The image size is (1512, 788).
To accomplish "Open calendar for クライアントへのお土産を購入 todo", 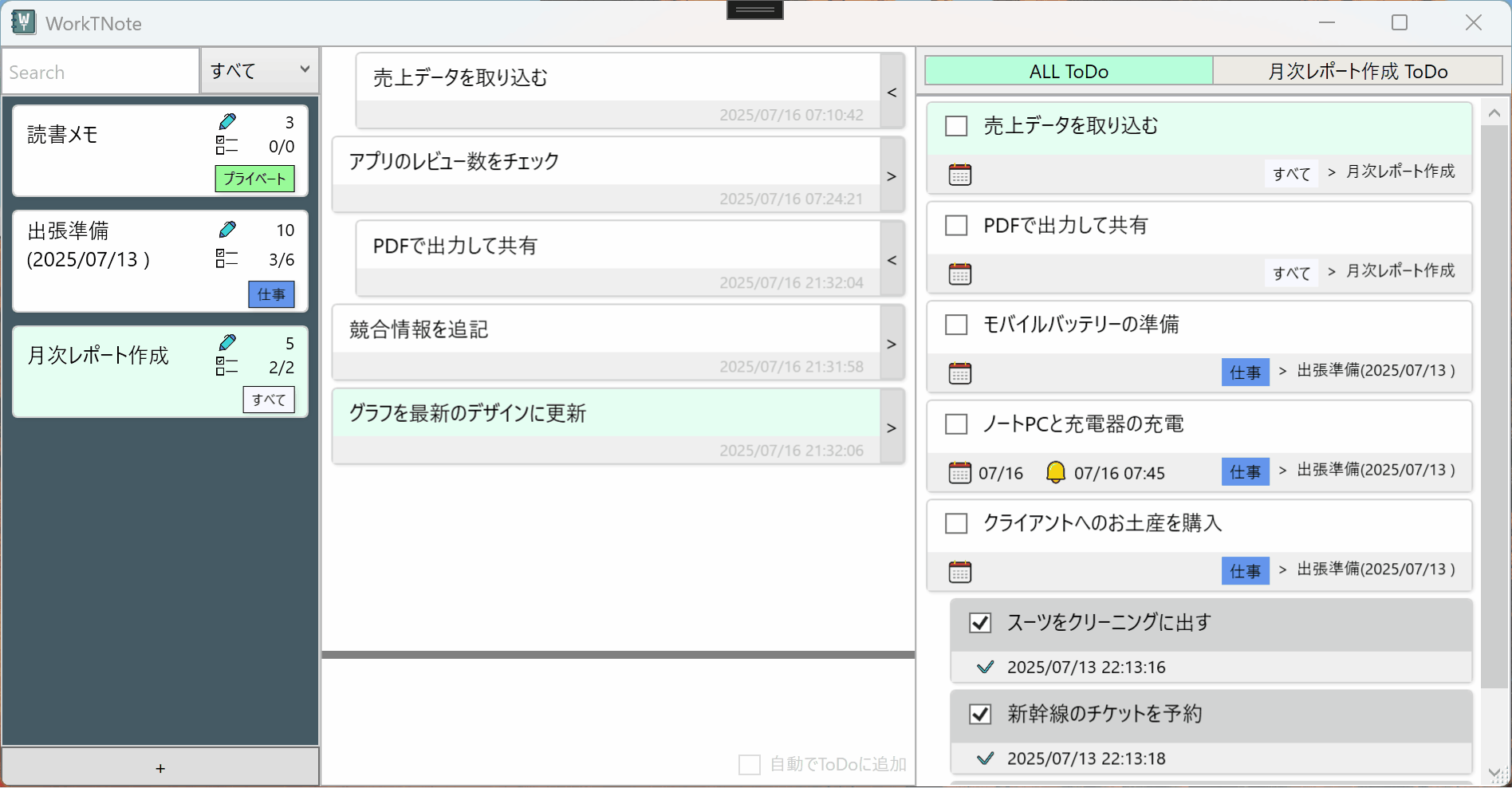I will pos(960,572).
